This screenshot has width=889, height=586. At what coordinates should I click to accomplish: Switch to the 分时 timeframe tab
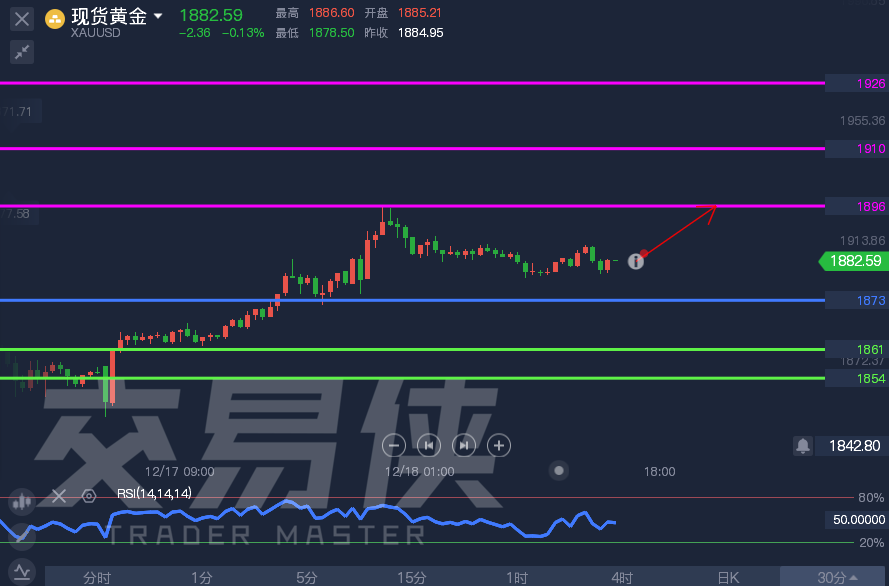(x=97, y=577)
